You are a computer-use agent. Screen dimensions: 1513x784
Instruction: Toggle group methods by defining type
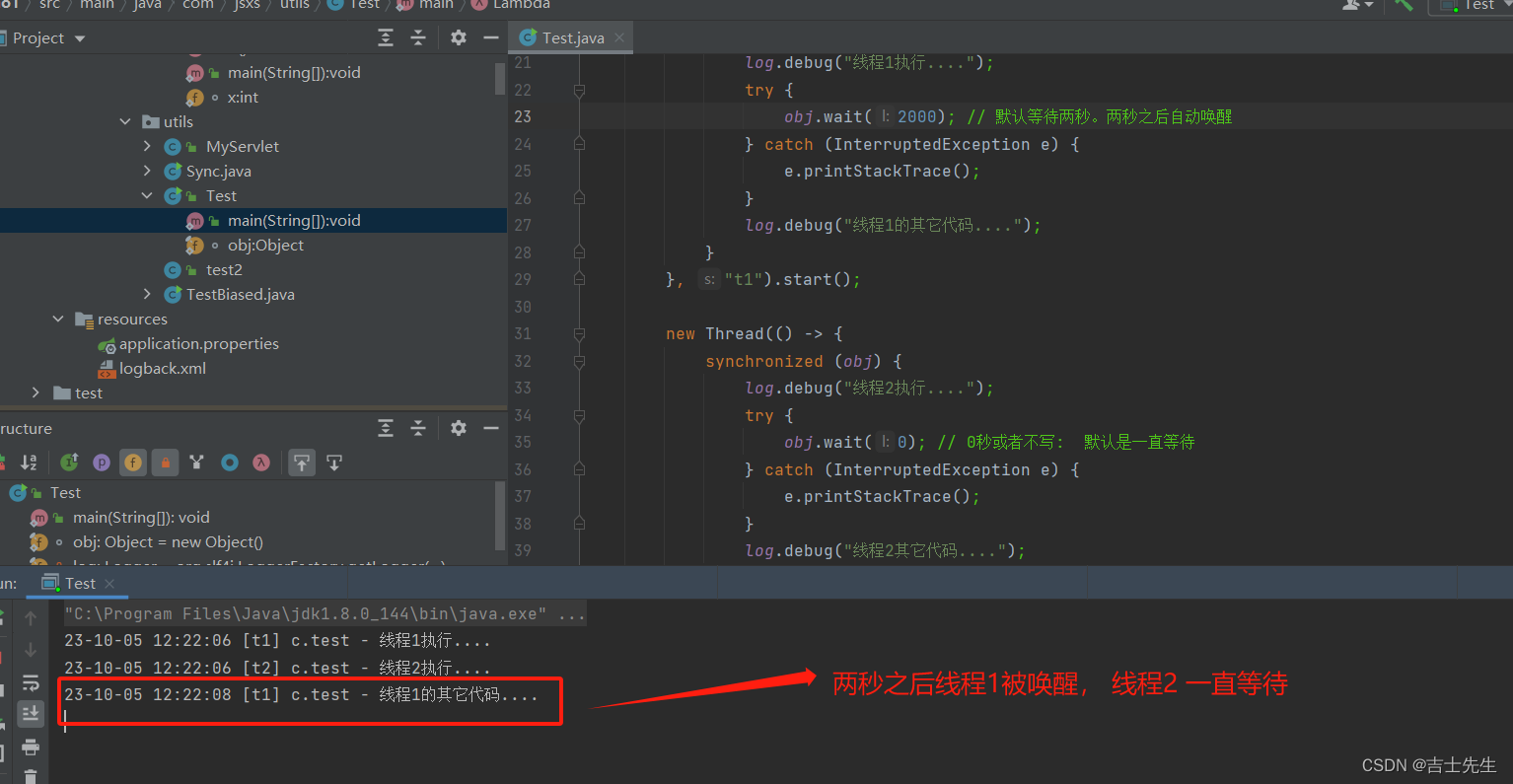pyautogui.click(x=196, y=463)
